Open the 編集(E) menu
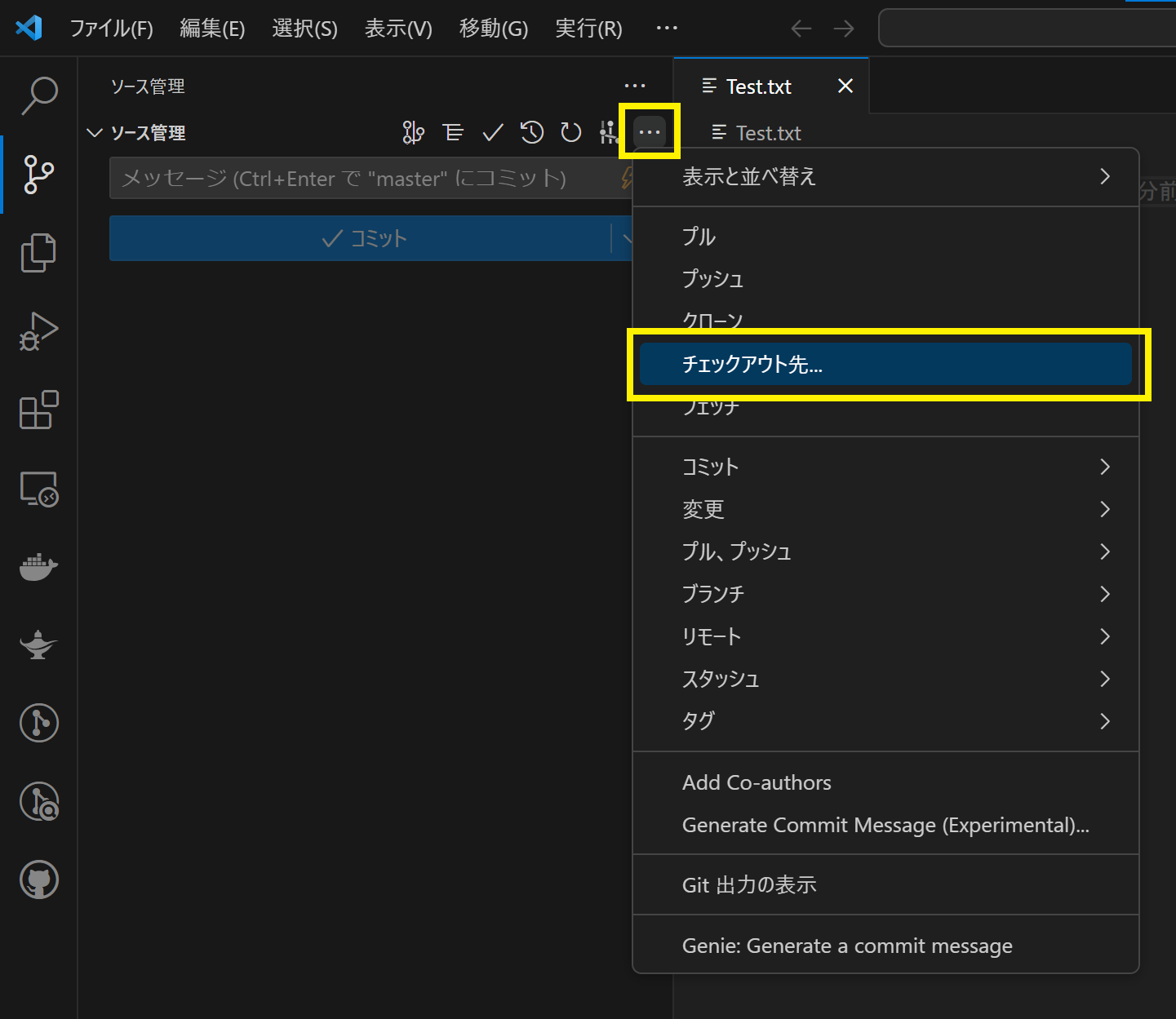 [x=212, y=29]
